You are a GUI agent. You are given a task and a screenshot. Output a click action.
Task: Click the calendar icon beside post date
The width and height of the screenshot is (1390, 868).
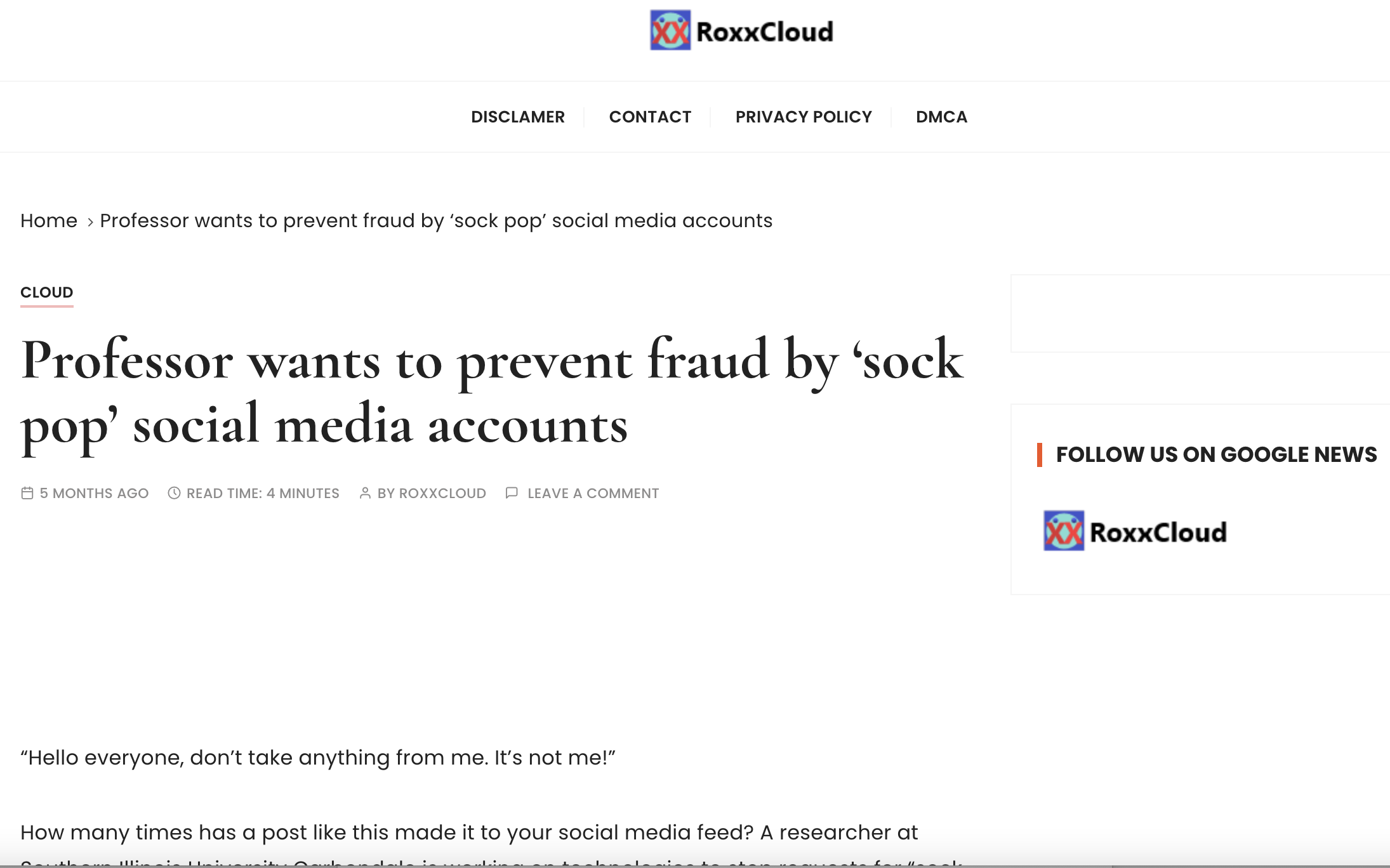[27, 493]
